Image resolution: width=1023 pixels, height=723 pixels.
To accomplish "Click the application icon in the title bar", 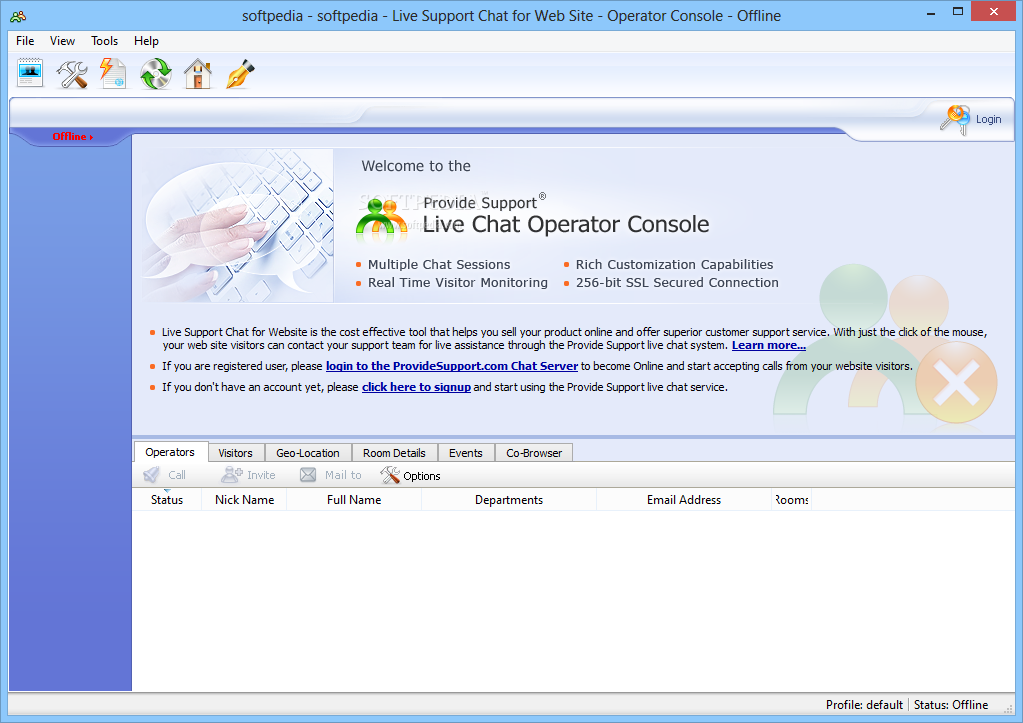I will click(x=18, y=16).
